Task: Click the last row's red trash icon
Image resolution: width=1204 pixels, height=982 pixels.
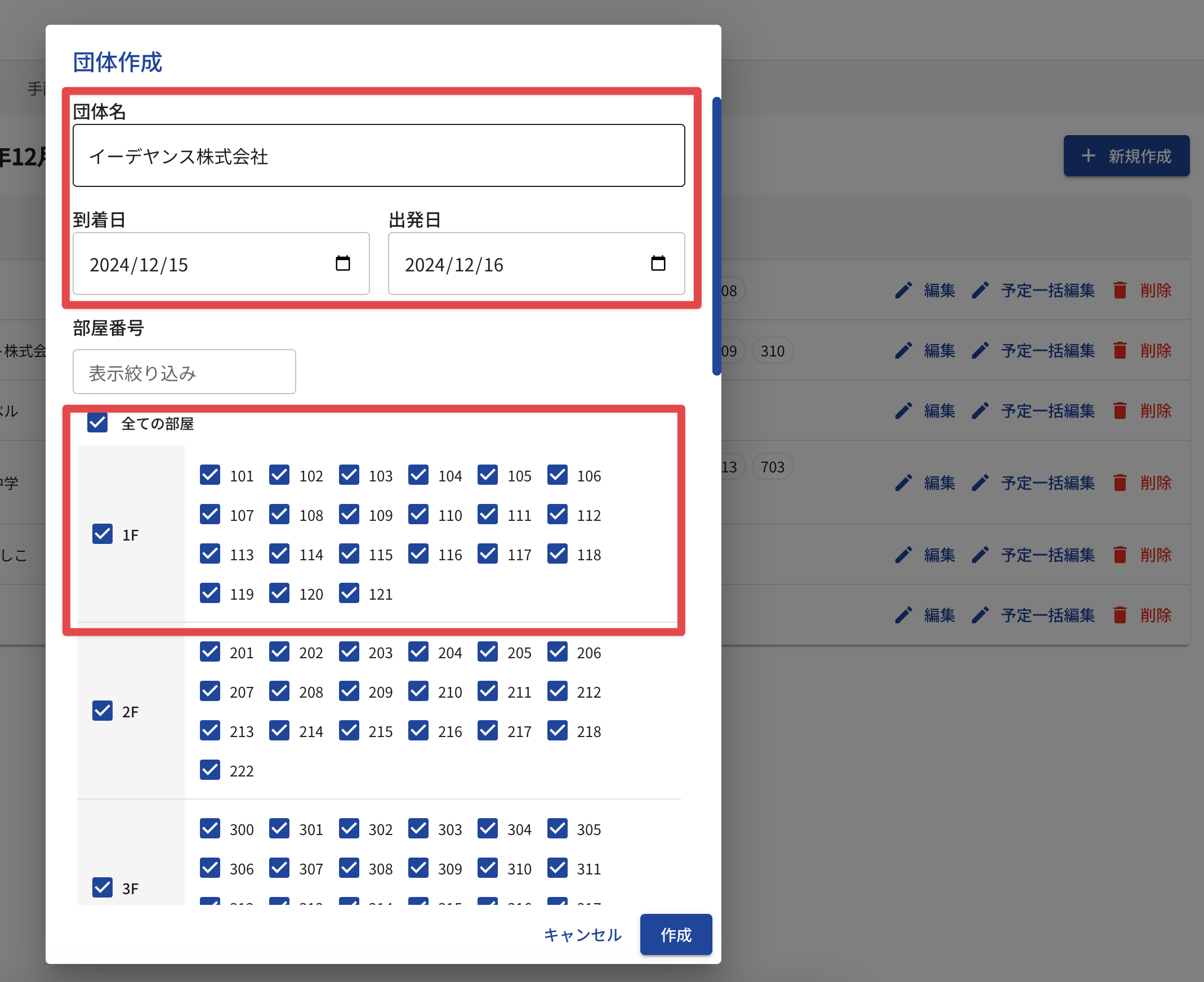Action: (x=1119, y=615)
